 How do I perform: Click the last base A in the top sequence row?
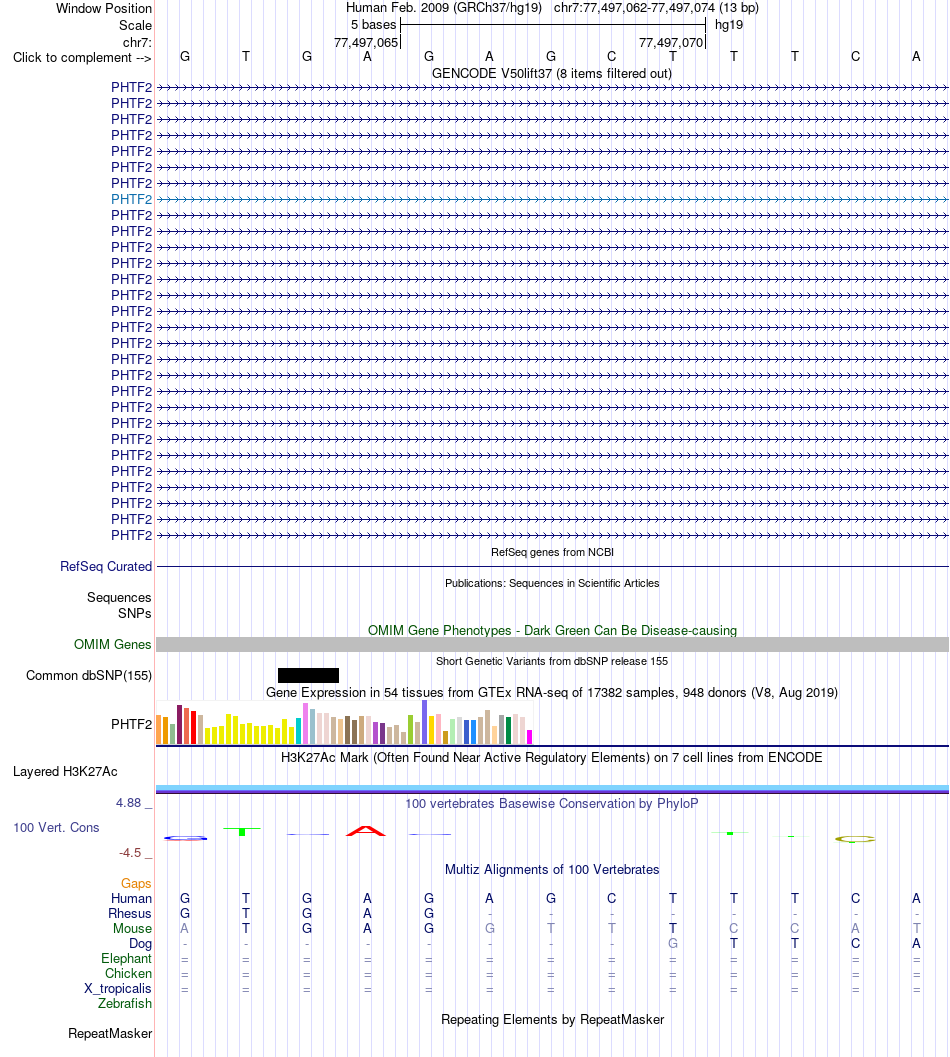coord(916,57)
